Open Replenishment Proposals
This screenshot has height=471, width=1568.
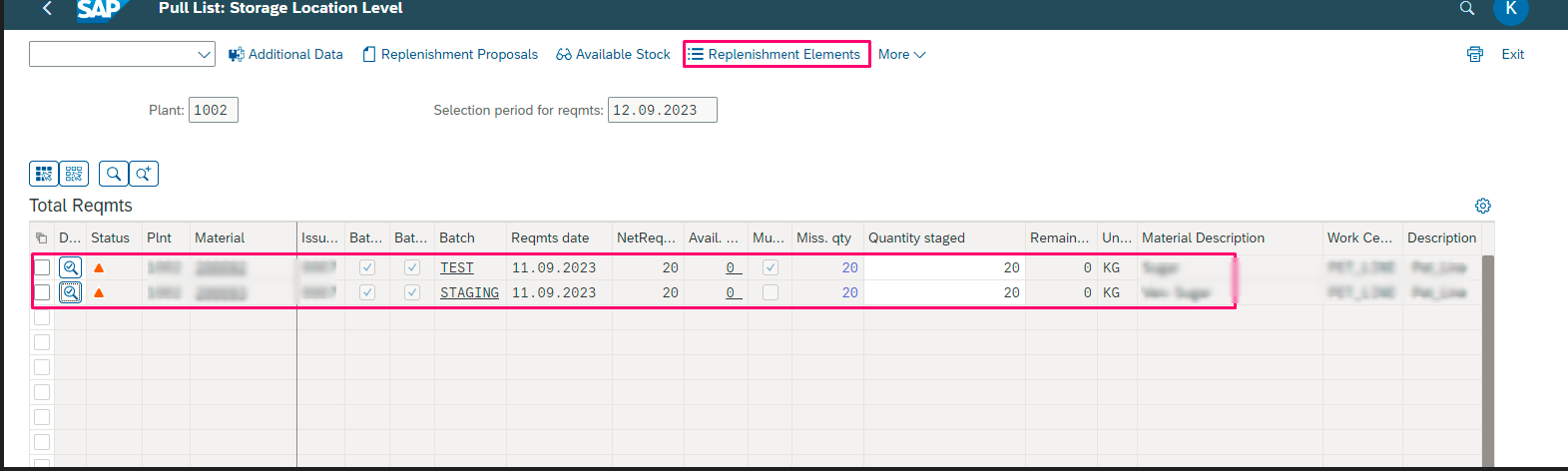(x=450, y=55)
